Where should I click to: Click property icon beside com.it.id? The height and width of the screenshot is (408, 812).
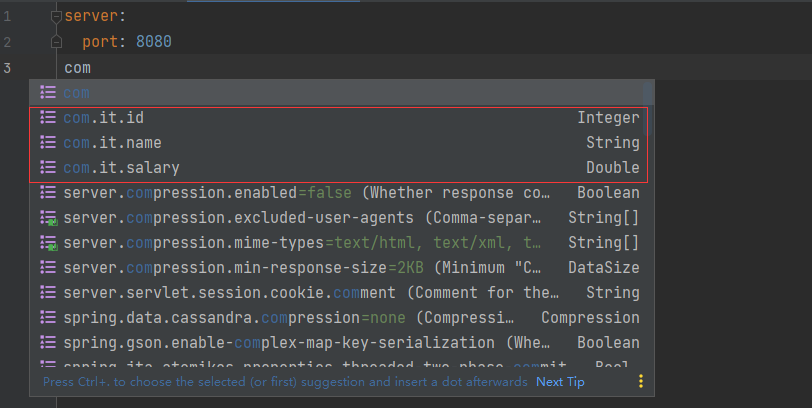(x=48, y=118)
